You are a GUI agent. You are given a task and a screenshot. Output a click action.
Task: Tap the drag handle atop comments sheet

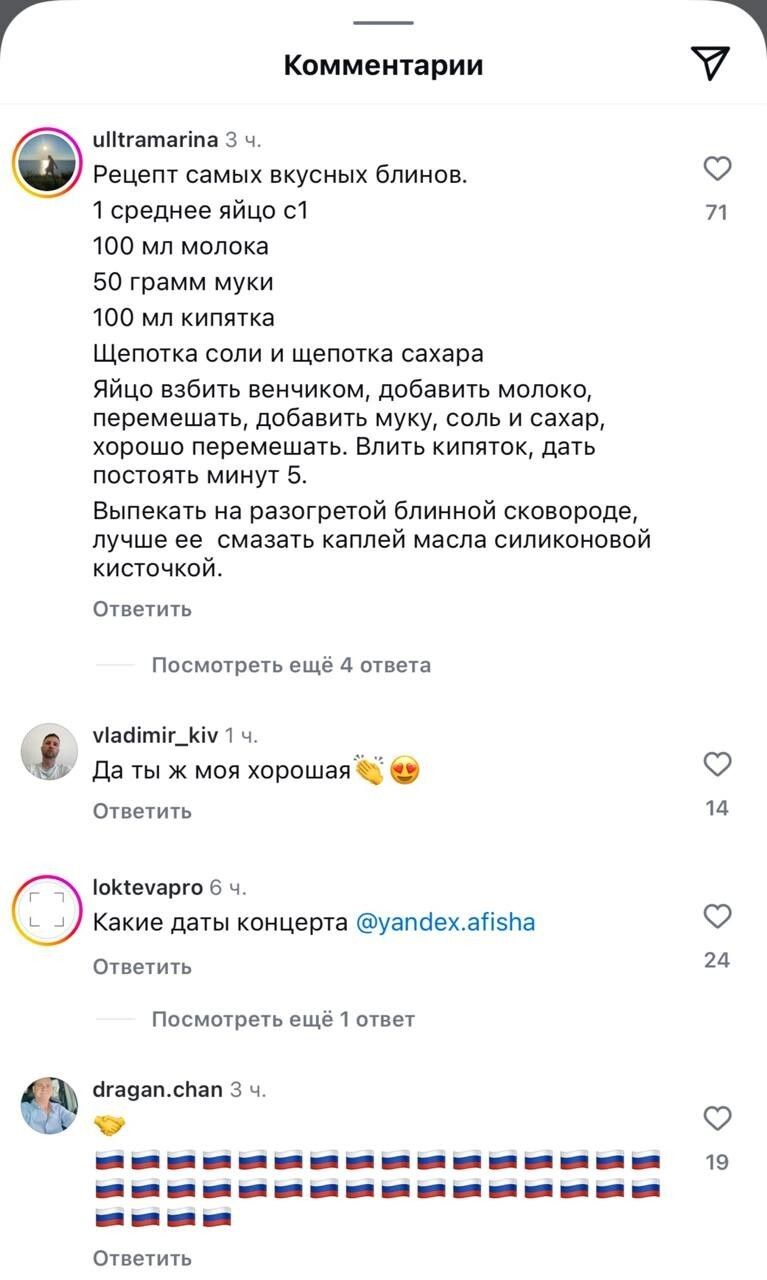pyautogui.click(x=383, y=22)
